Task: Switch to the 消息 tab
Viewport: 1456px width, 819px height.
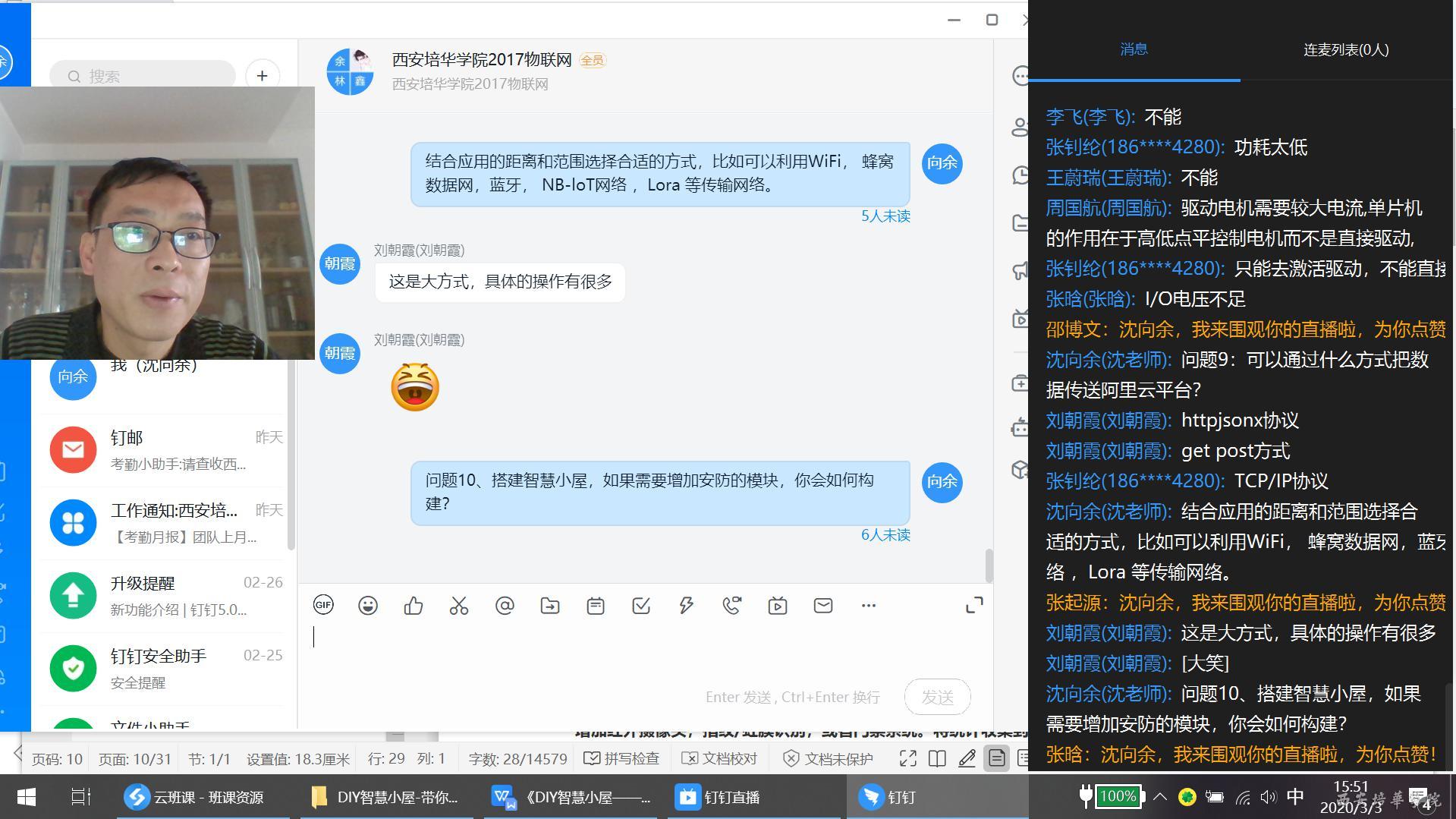Action: pos(1134,50)
